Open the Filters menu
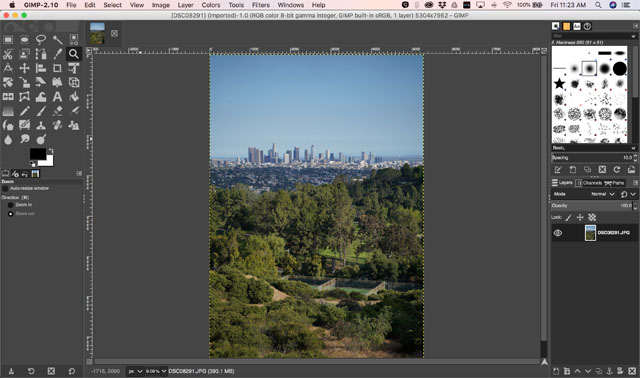The height and width of the screenshot is (378, 640). (x=261, y=5)
